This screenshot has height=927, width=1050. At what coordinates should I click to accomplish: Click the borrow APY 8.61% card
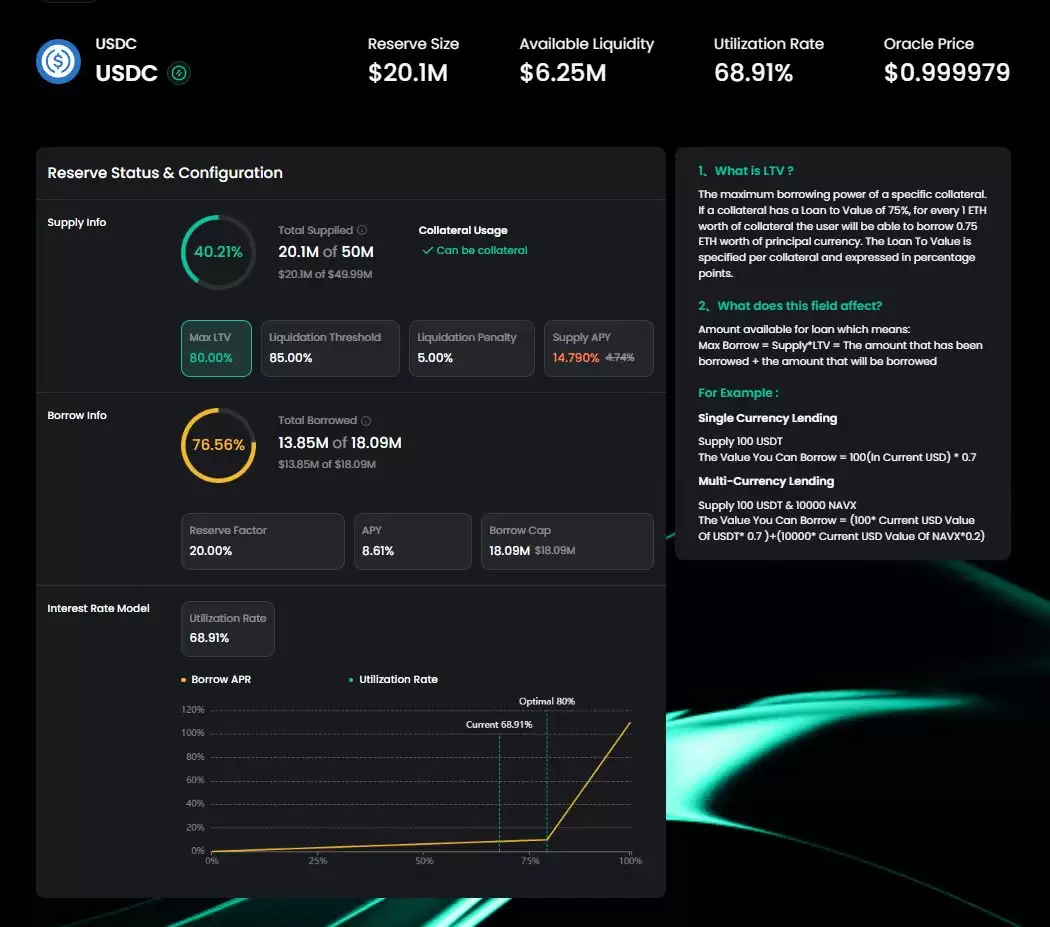(412, 541)
